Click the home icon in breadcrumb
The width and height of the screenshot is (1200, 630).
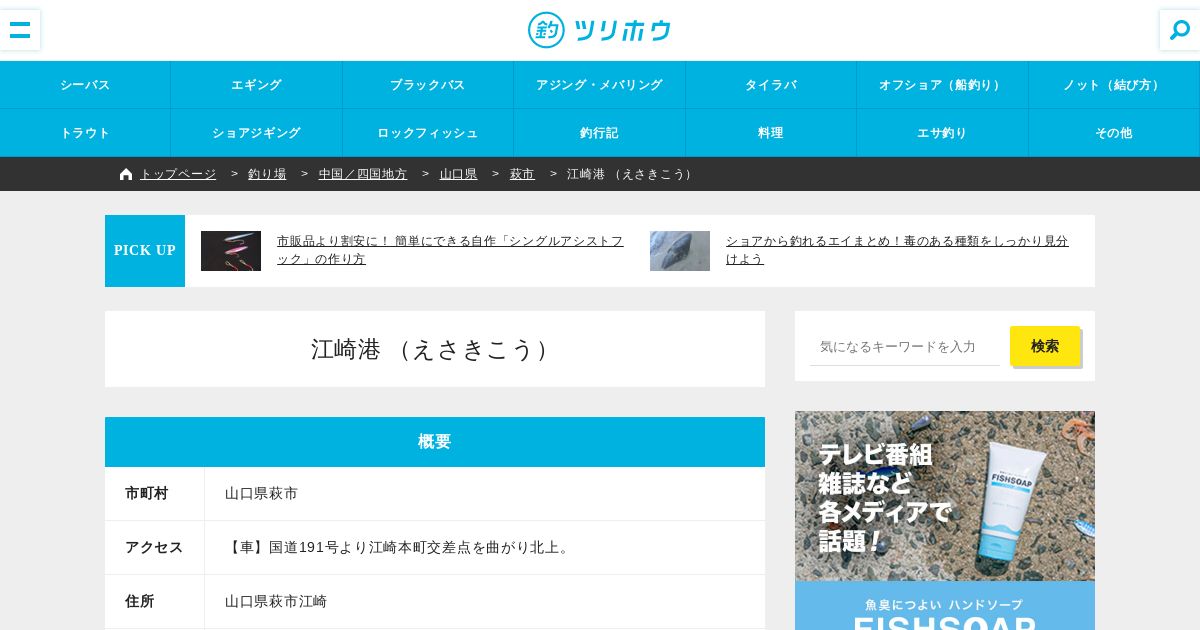point(126,174)
